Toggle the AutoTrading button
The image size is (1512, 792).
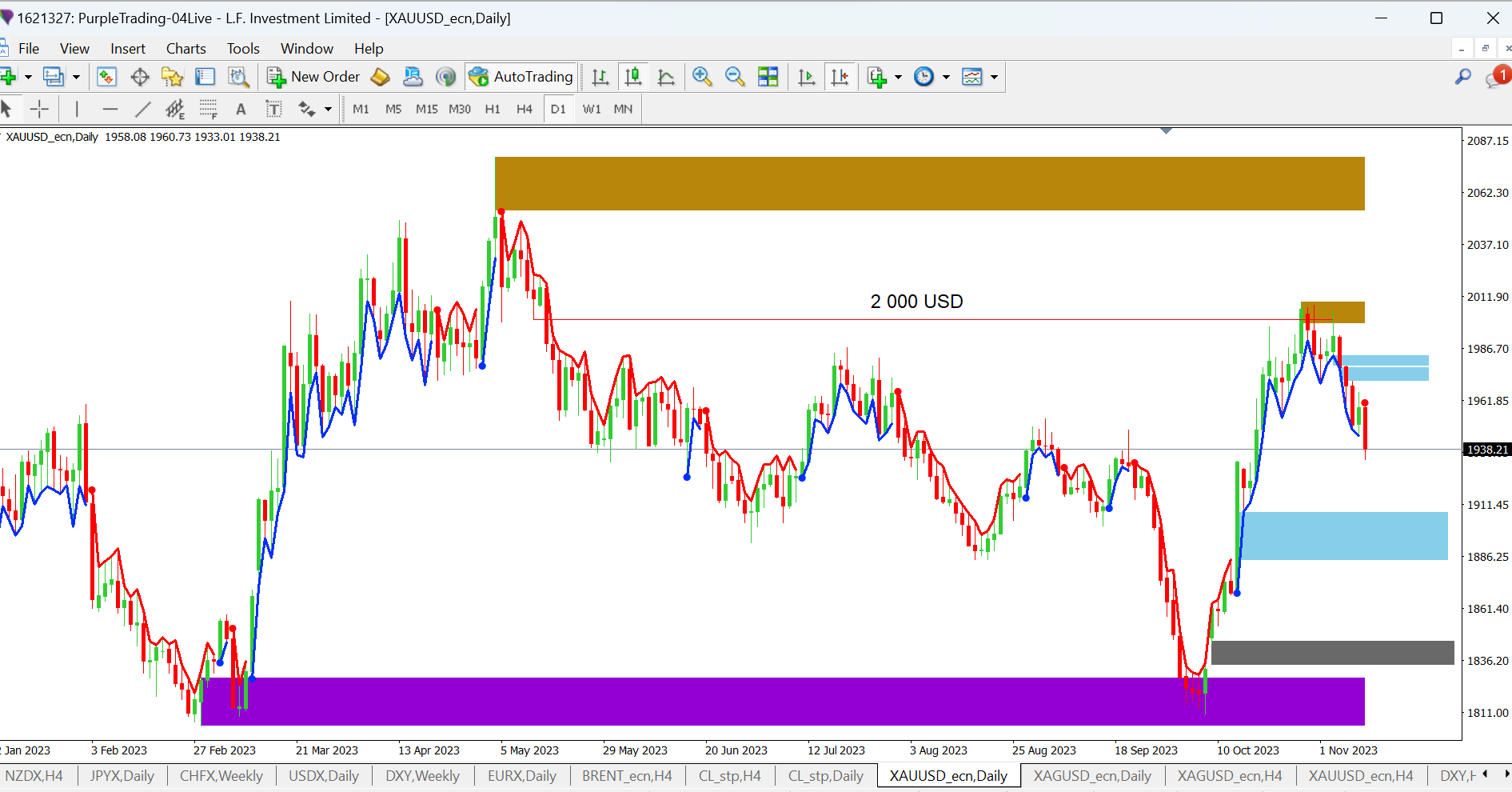pos(521,77)
